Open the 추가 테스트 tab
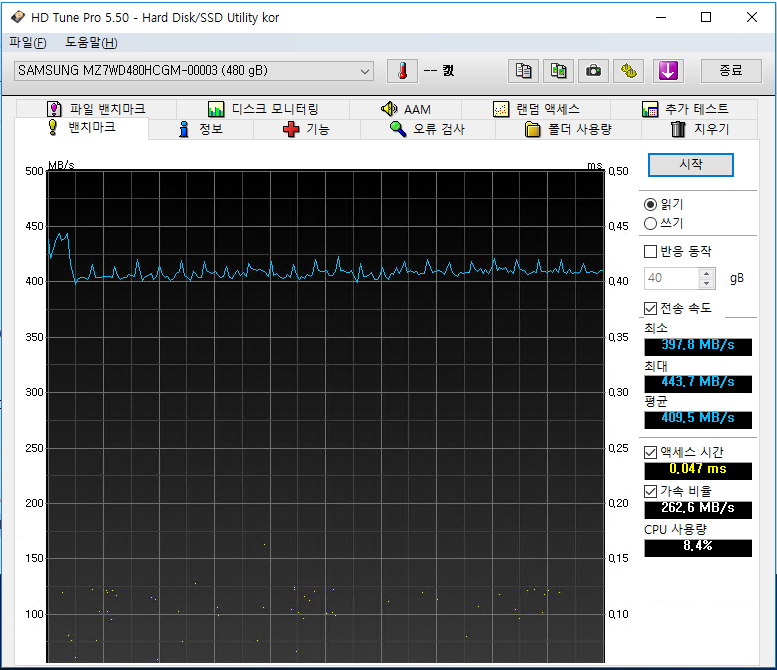The width and height of the screenshot is (777, 670). coord(684,109)
